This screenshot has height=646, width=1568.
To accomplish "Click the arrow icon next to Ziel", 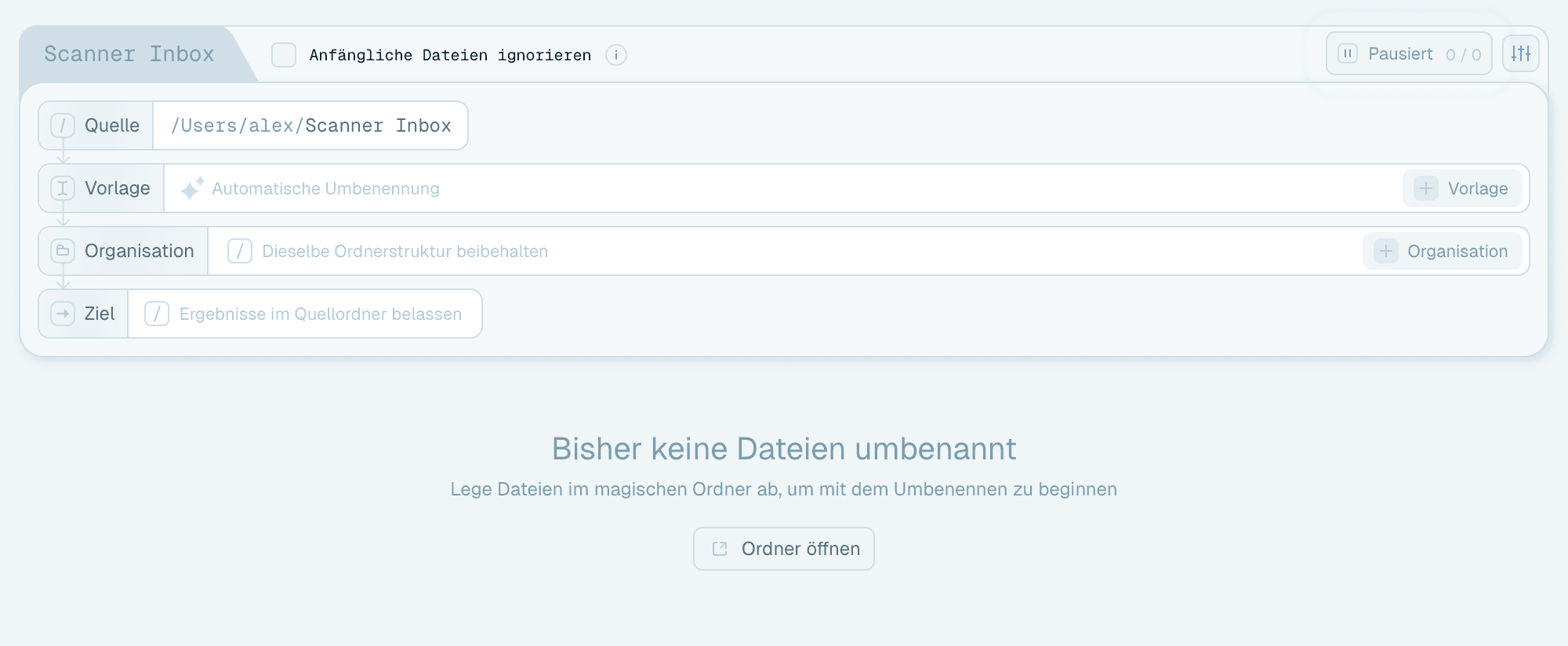I will [x=63, y=314].
